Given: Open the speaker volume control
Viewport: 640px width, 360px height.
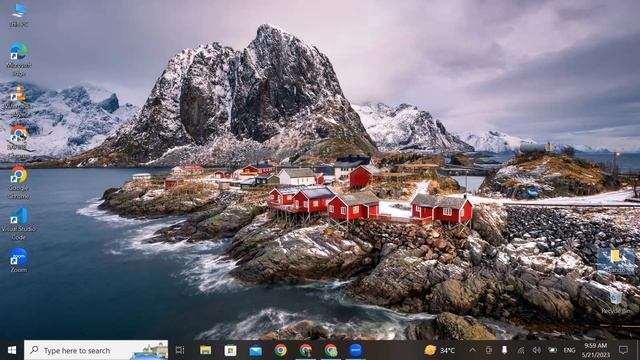Looking at the screenshot, I should click(x=536, y=350).
